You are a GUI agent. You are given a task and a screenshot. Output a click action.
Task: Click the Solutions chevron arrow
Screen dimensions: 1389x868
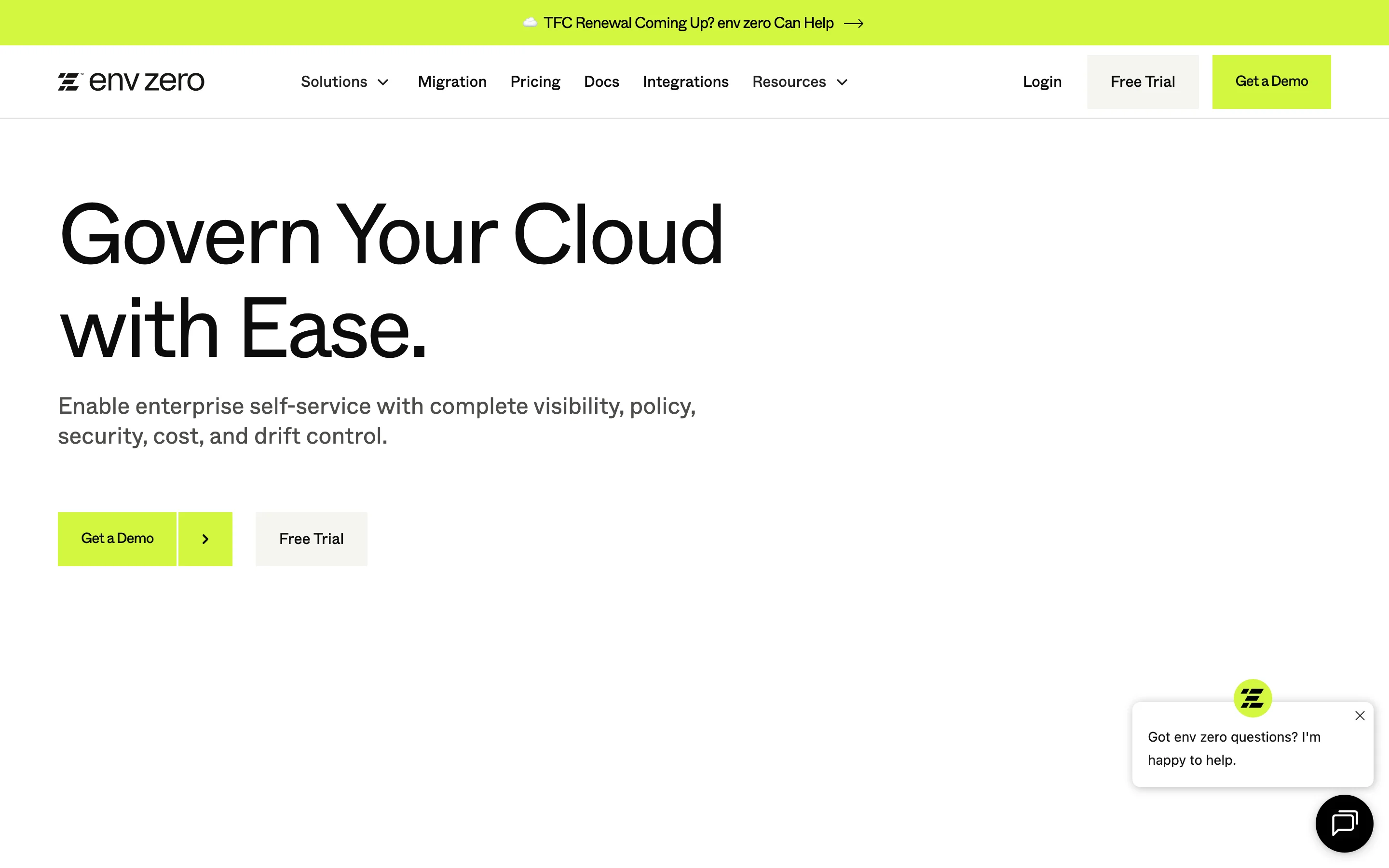pos(383,82)
